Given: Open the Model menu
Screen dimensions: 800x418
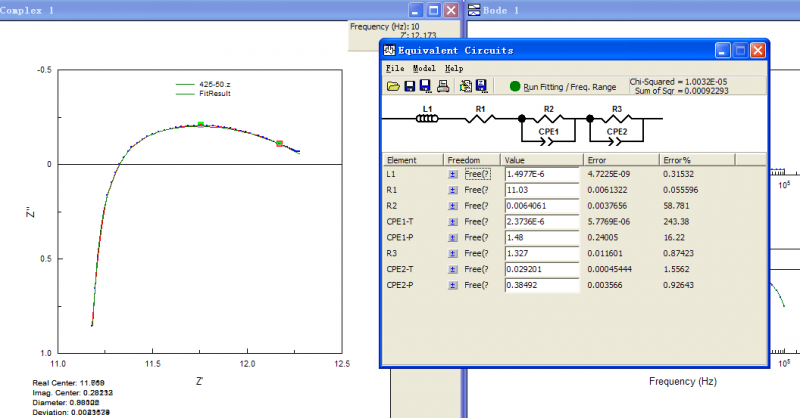Looking at the screenshot, I should click(423, 68).
